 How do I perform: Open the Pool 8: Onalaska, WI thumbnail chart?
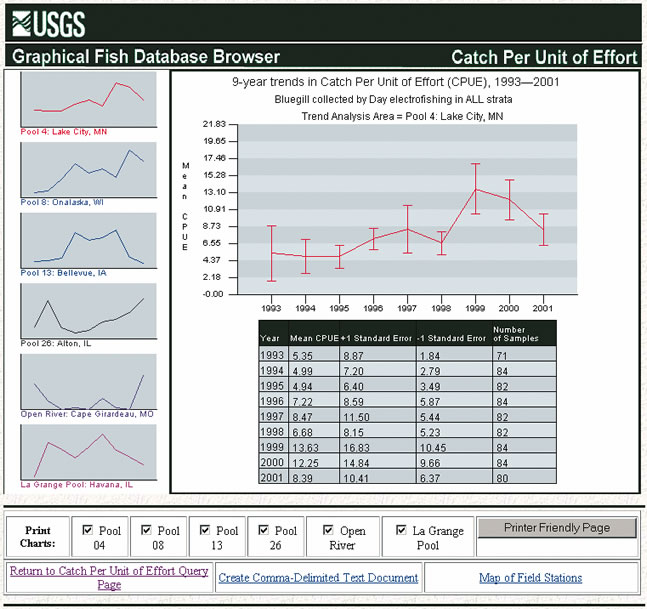point(89,170)
